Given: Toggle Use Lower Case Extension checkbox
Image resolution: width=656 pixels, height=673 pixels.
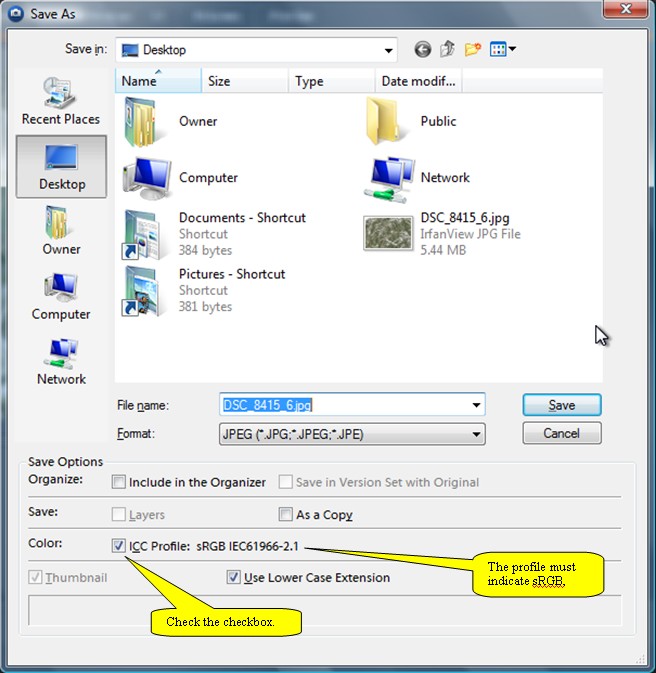Looking at the screenshot, I should (x=234, y=577).
